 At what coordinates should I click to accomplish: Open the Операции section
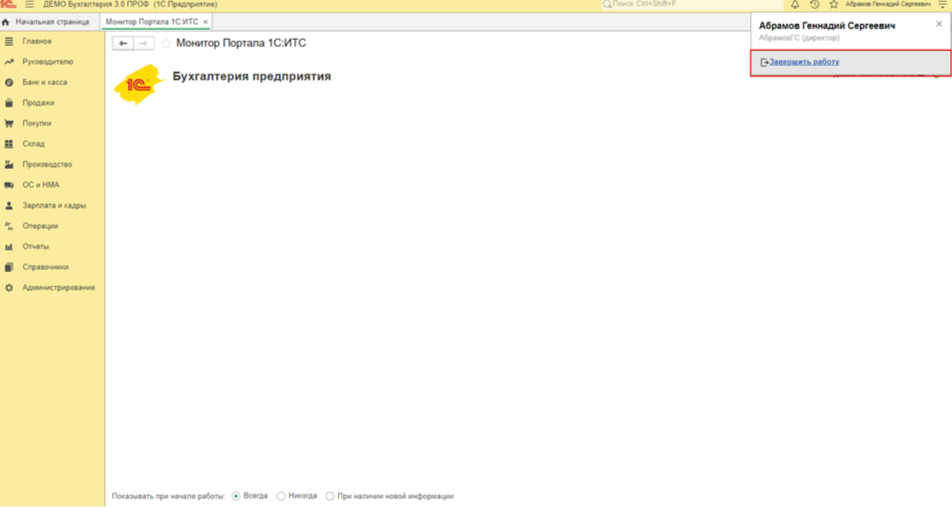coord(40,226)
